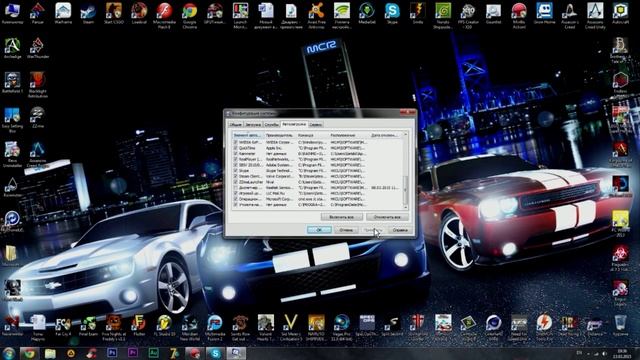Open the Vegas Pro desktop shortcut
The width and height of the screenshot is (640, 360).
pos(342,327)
